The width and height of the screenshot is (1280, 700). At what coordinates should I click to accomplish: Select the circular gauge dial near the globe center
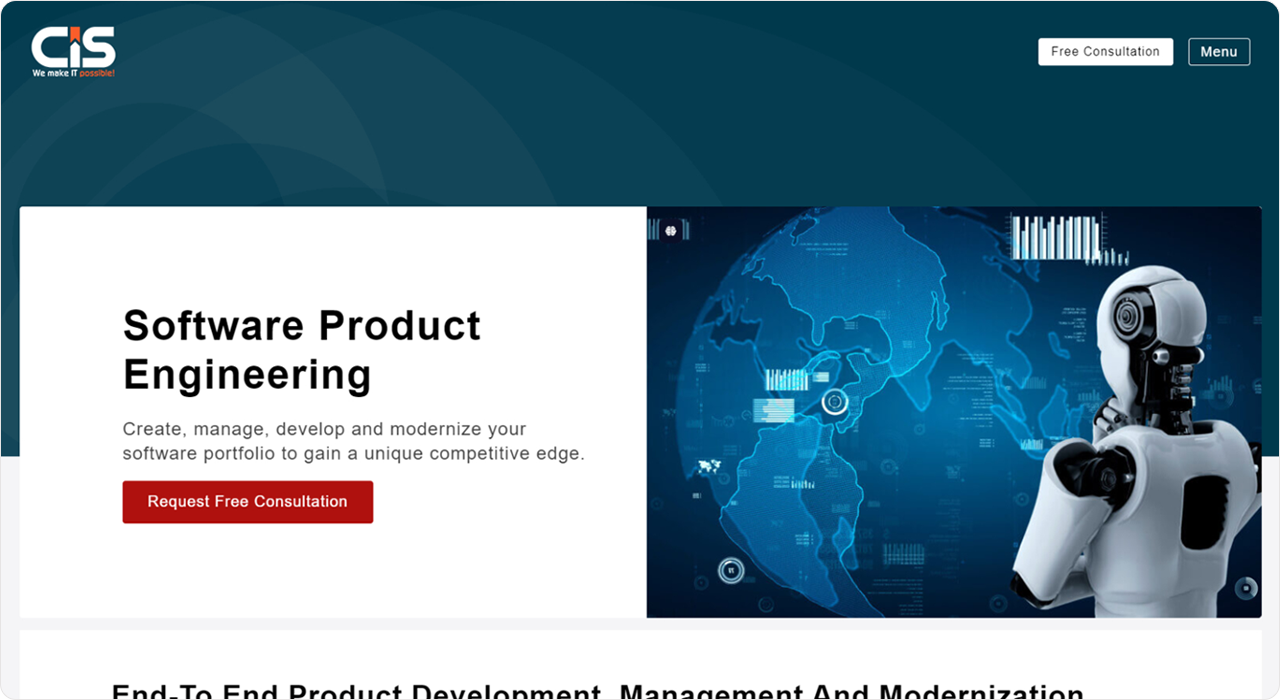tap(832, 402)
